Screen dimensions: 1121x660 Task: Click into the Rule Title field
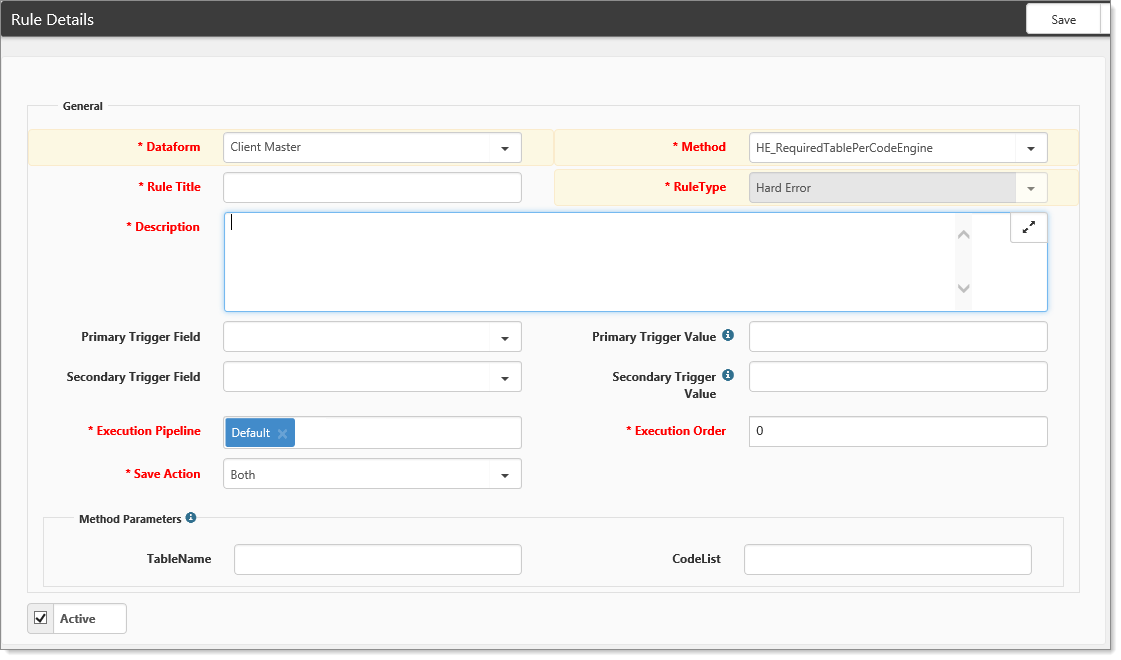coord(372,188)
